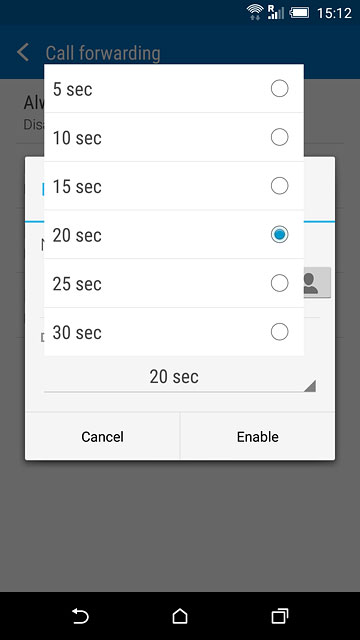Tap the roaming signal strength icon
This screenshot has width=360, height=640.
point(276,12)
